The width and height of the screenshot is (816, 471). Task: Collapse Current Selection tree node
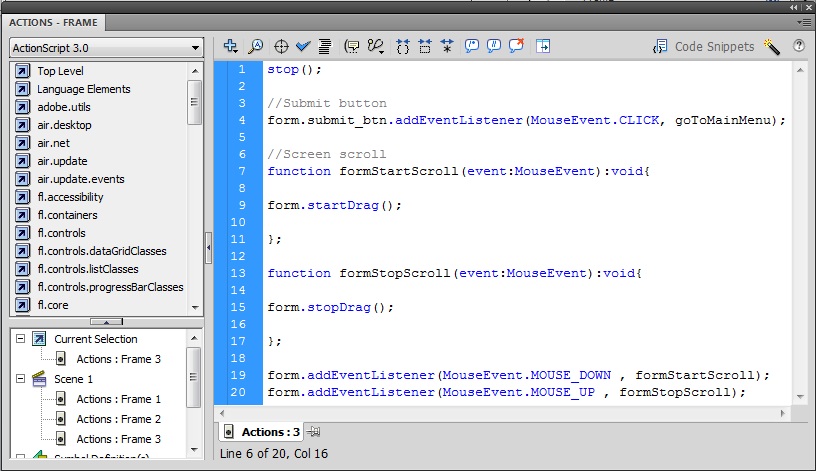click(x=20, y=339)
